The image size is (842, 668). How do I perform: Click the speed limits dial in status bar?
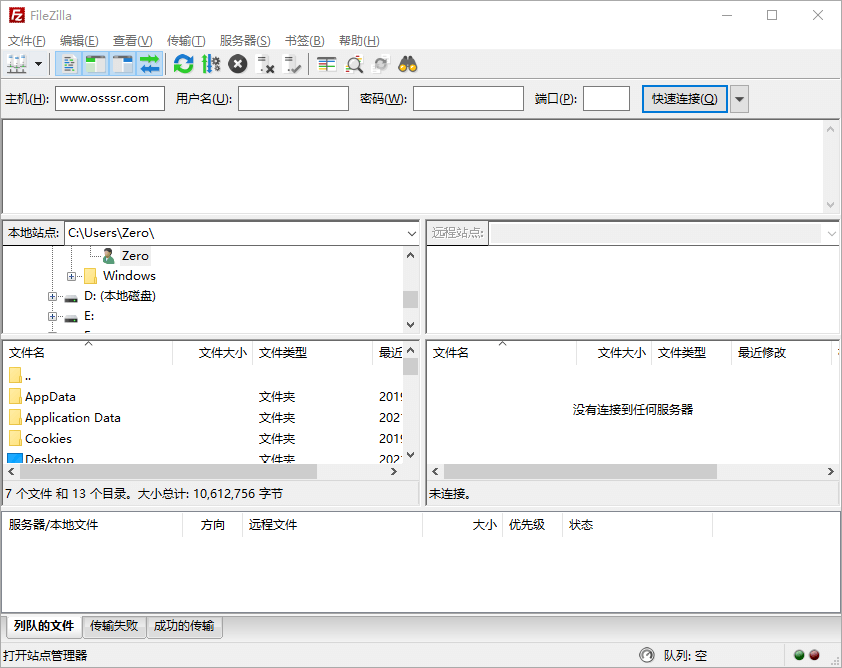pyautogui.click(x=647, y=655)
